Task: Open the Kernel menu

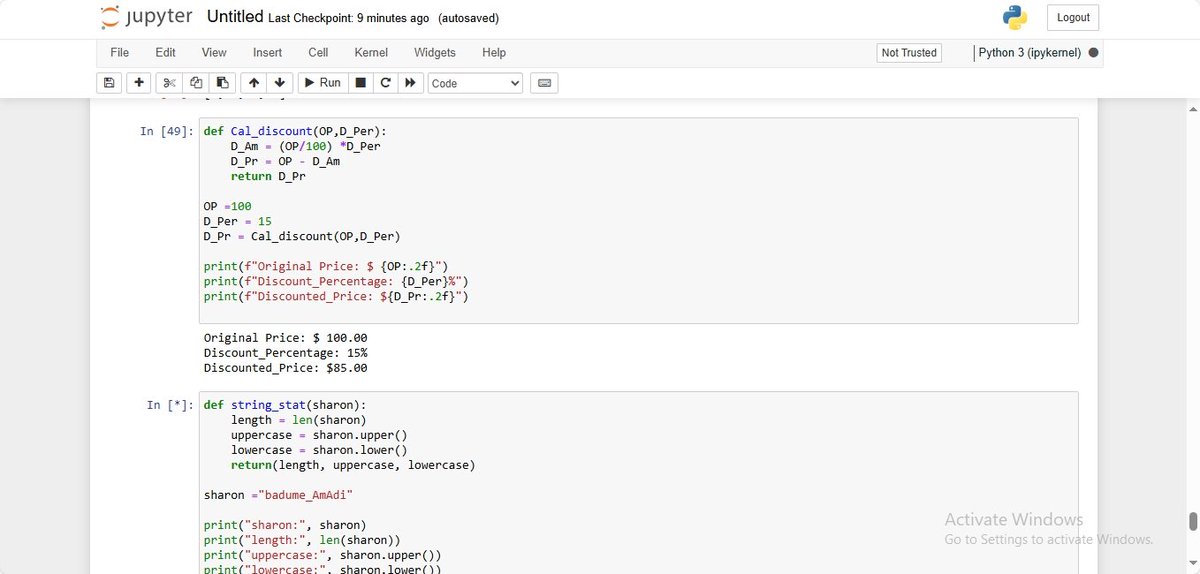Action: coord(371,53)
